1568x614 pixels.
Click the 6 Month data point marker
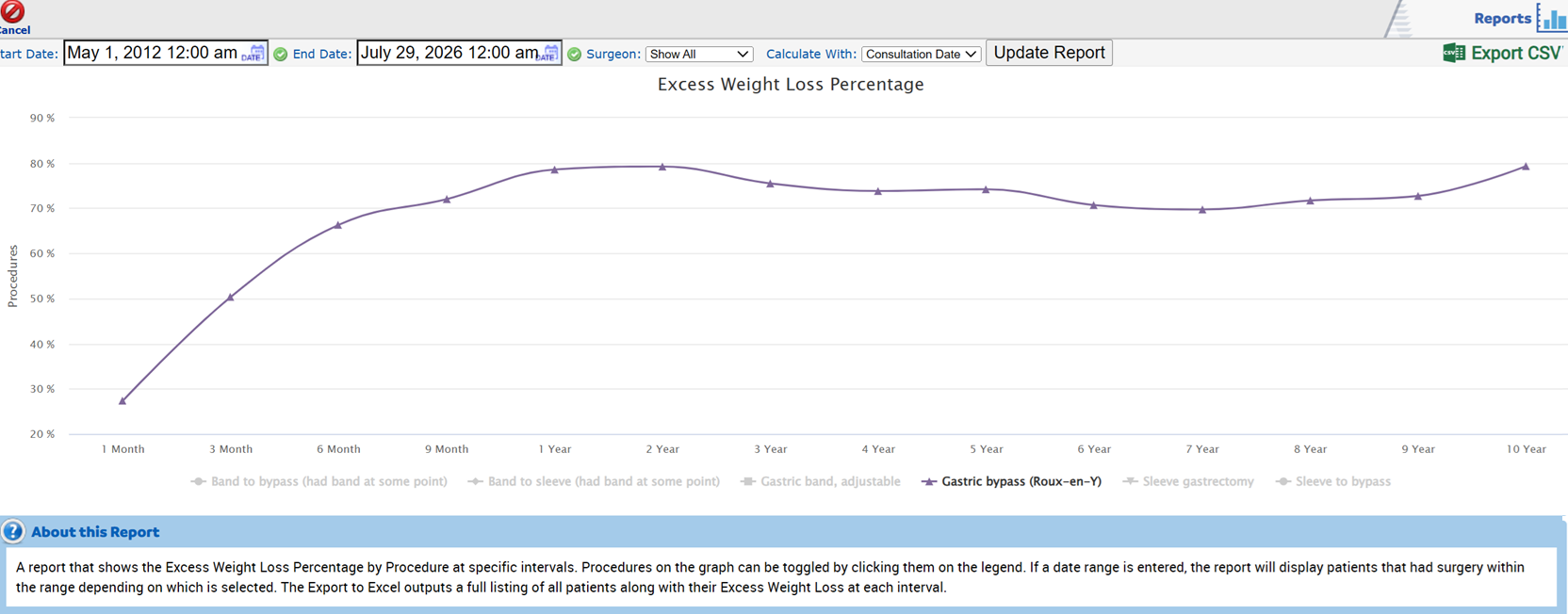338,225
